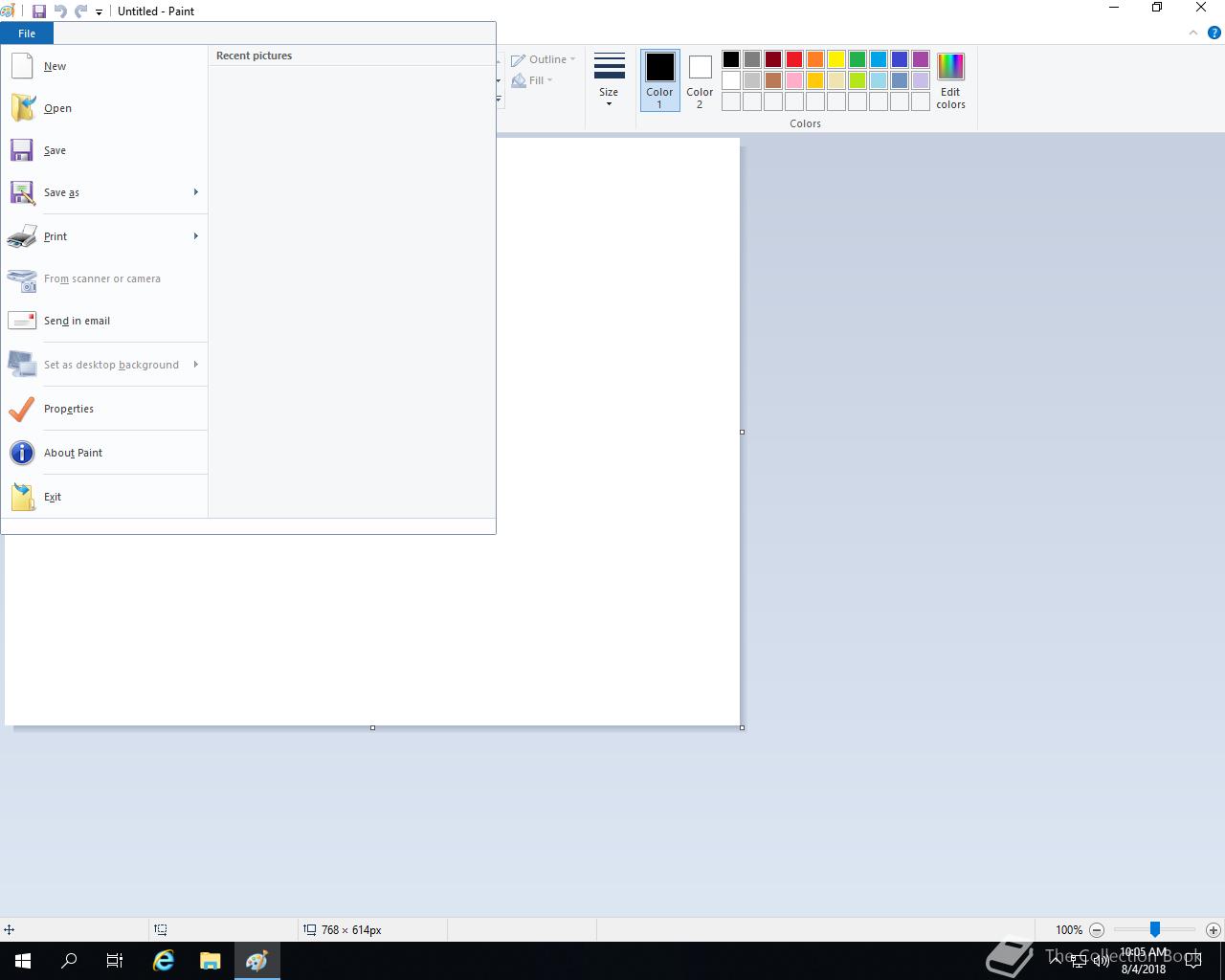Pick the black color swatch
1225x980 pixels.
[x=731, y=59]
